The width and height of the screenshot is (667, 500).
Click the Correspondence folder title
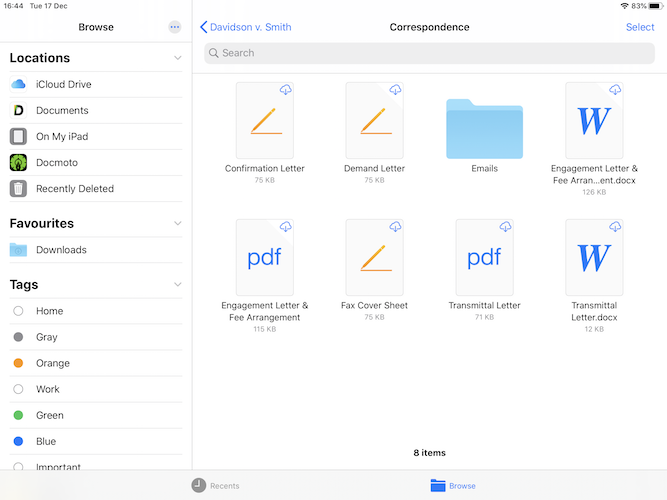[429, 27]
